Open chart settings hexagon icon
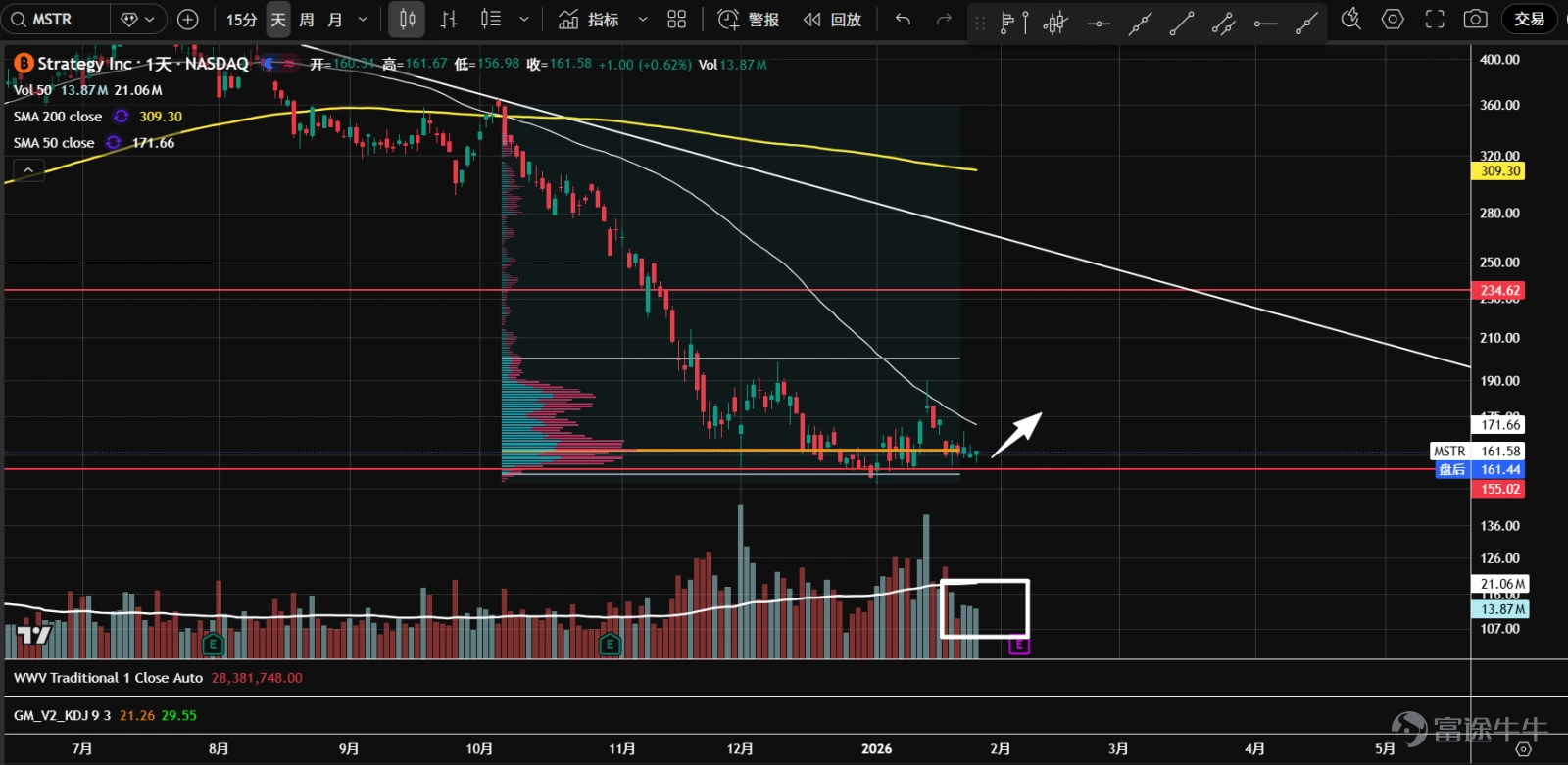This screenshot has width=1568, height=765. 1393,20
